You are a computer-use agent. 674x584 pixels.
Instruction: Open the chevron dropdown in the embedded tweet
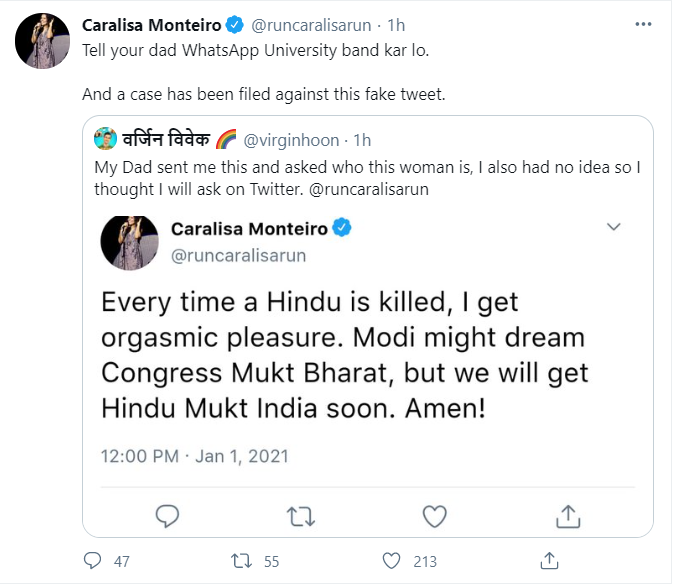pyautogui.click(x=616, y=228)
